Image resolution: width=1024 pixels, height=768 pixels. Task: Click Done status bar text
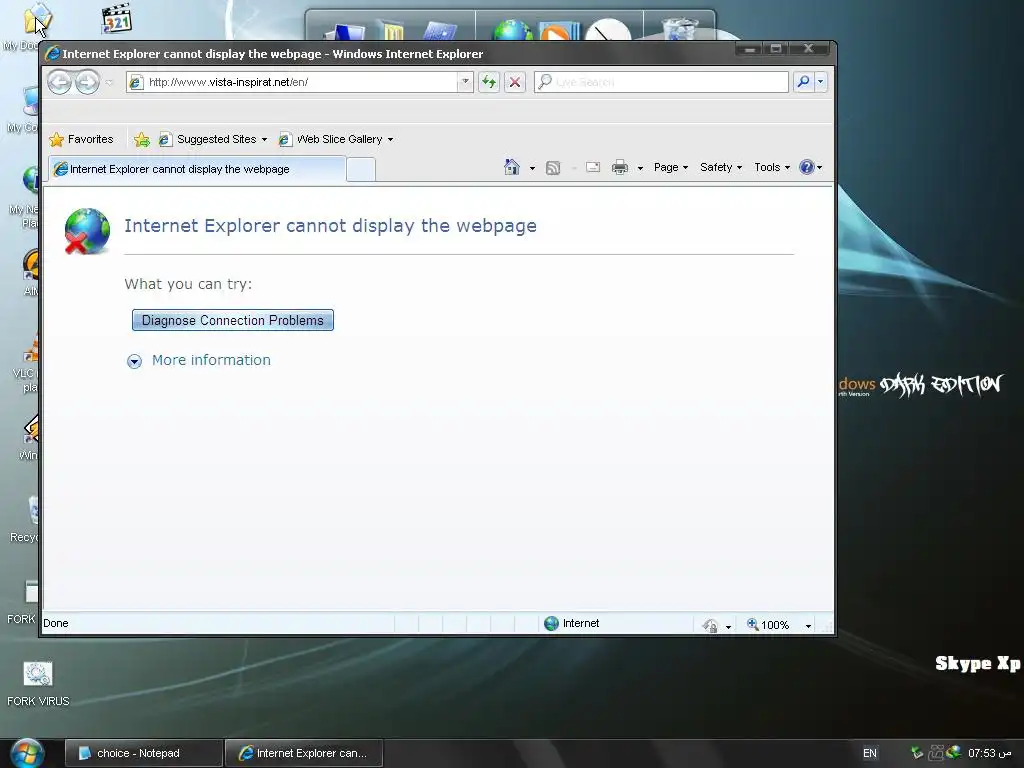(56, 623)
